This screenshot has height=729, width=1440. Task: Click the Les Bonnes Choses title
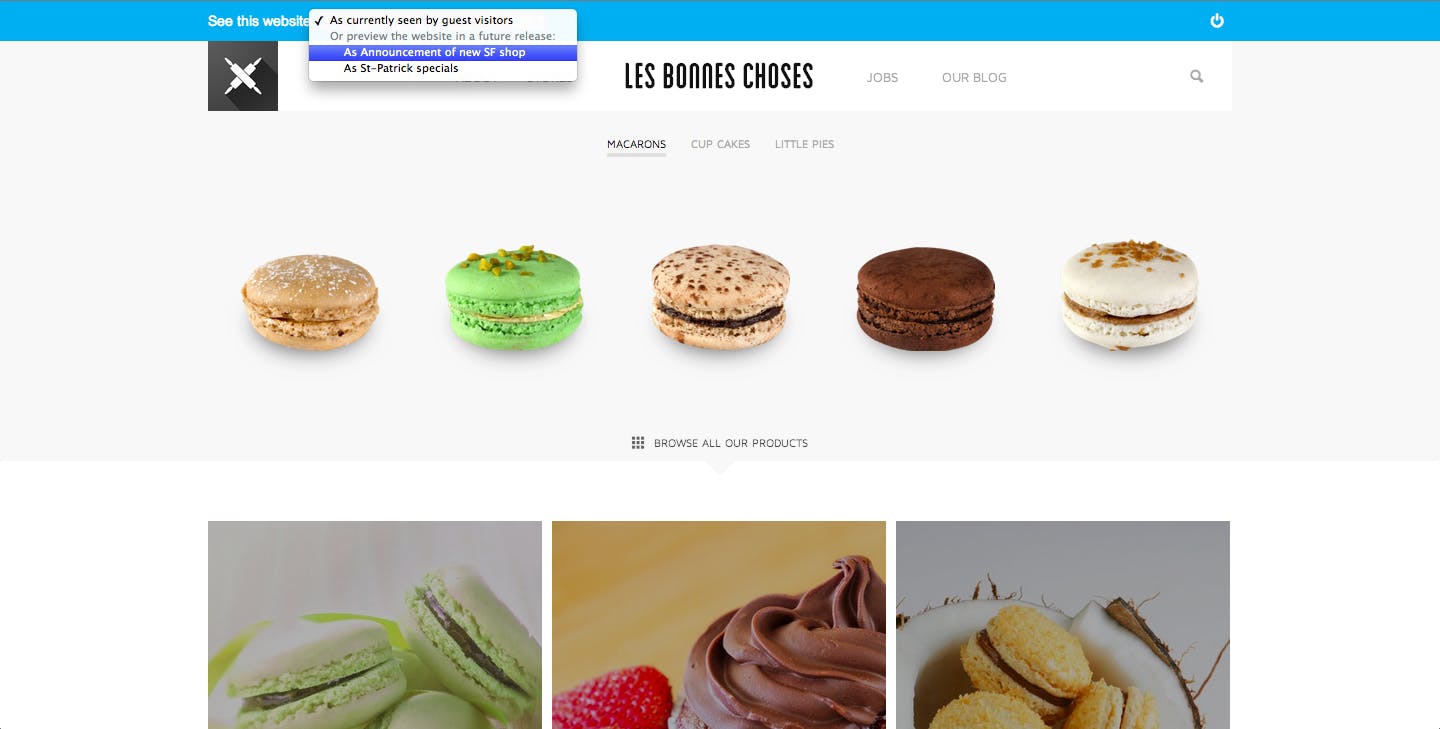(719, 76)
